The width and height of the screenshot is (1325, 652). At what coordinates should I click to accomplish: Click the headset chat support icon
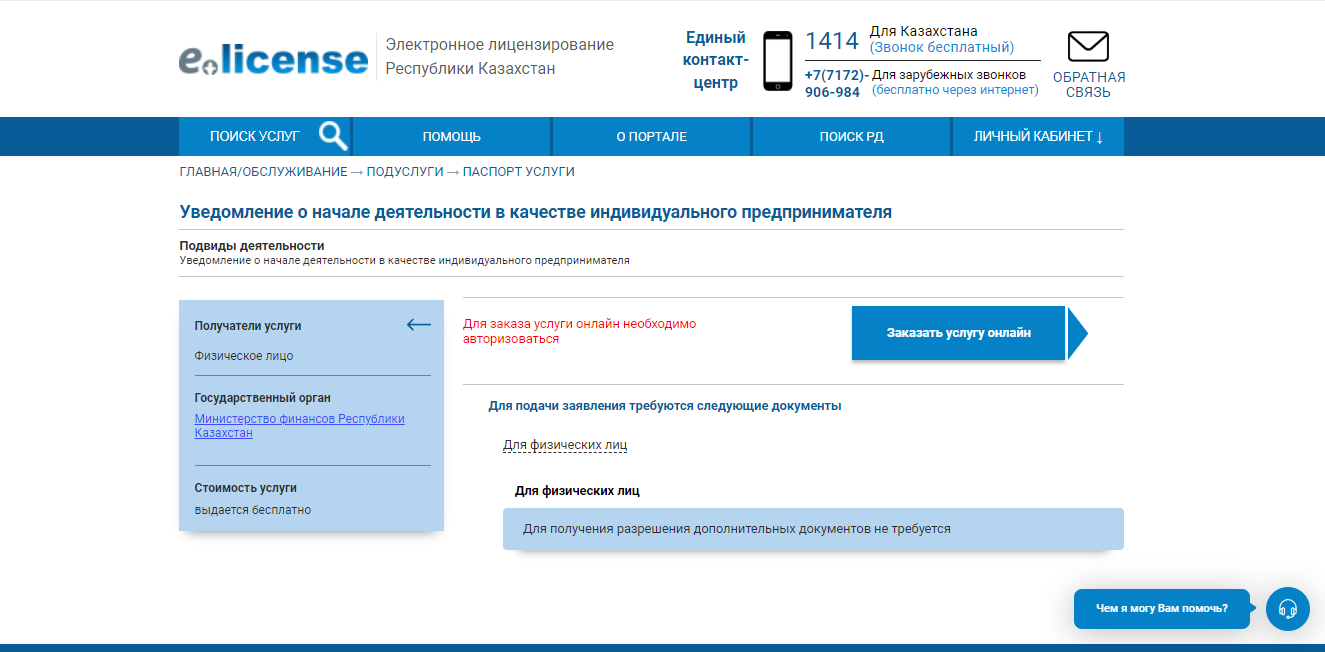[1288, 608]
